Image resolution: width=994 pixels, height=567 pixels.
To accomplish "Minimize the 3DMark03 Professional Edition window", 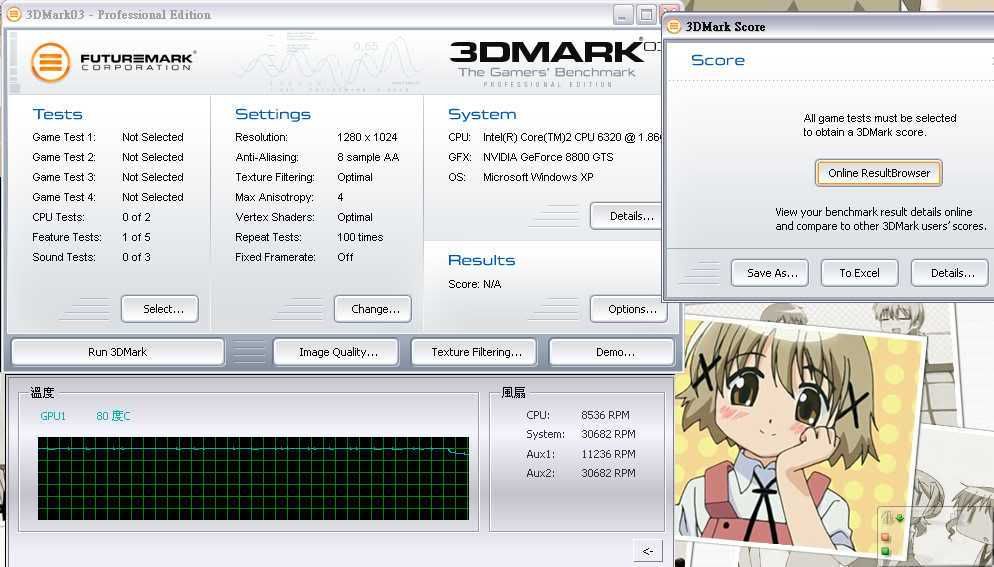I will click(x=623, y=15).
